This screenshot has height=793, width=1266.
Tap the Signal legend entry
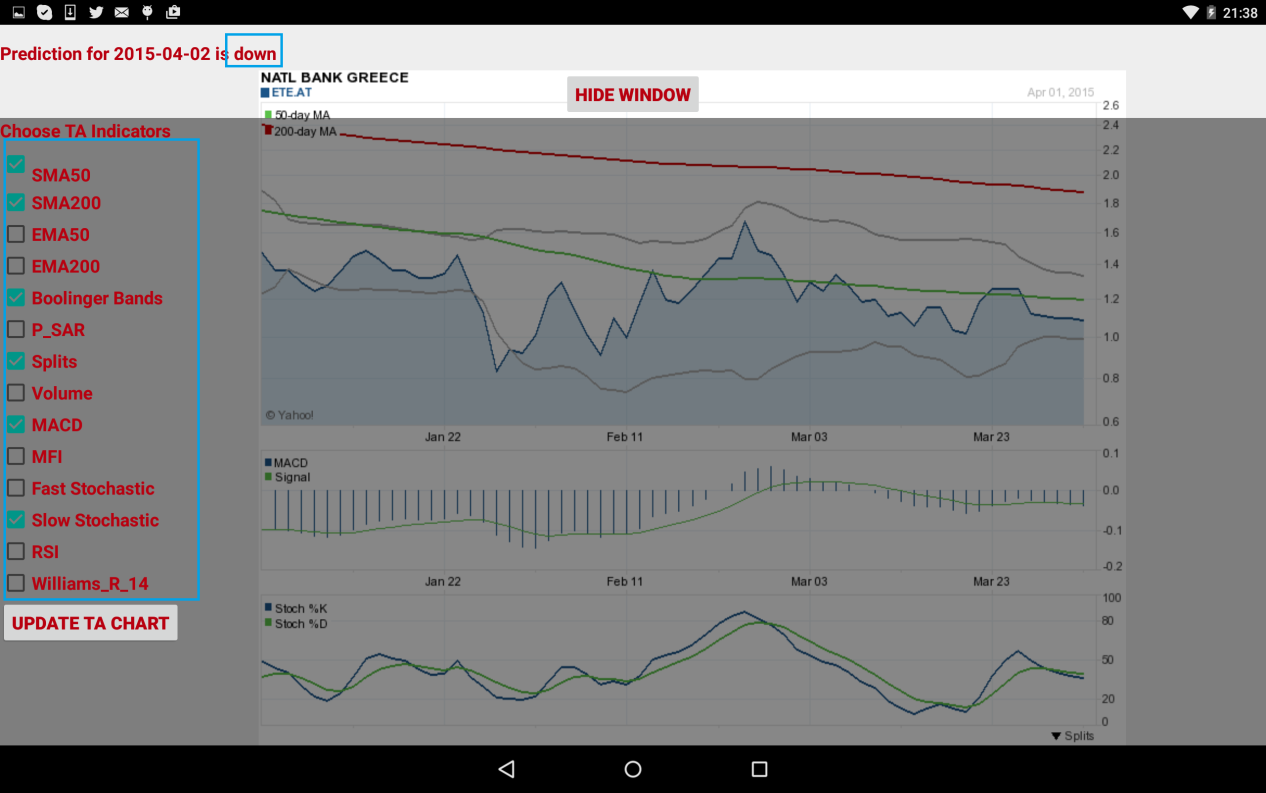[287, 477]
